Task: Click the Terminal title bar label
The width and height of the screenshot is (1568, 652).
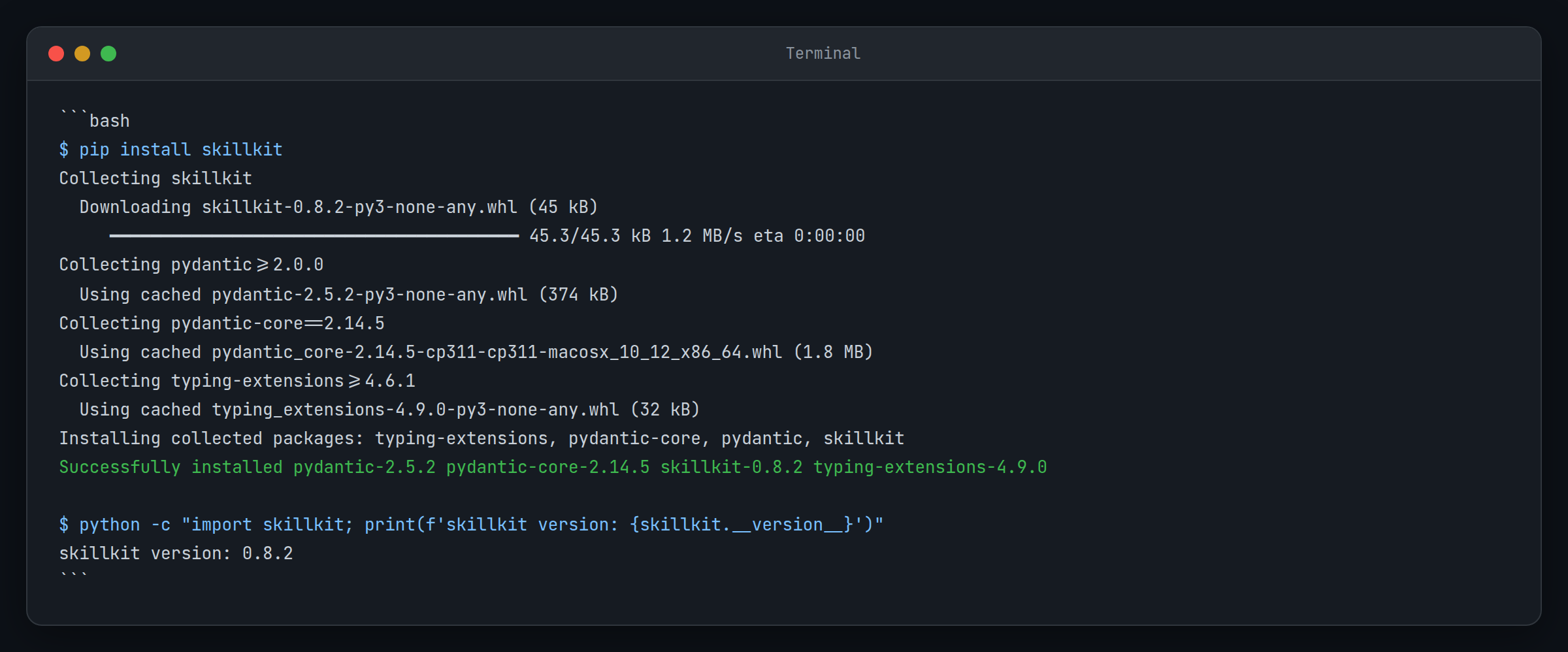Action: [822, 53]
